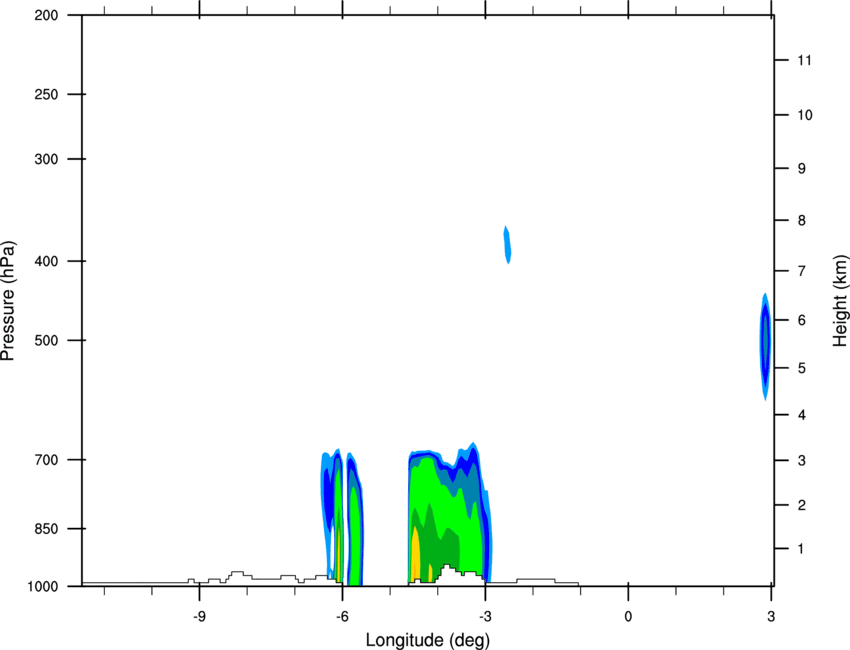Pick the 6 km height tick label
Viewport: 850px width, 650px height.
pos(802,320)
